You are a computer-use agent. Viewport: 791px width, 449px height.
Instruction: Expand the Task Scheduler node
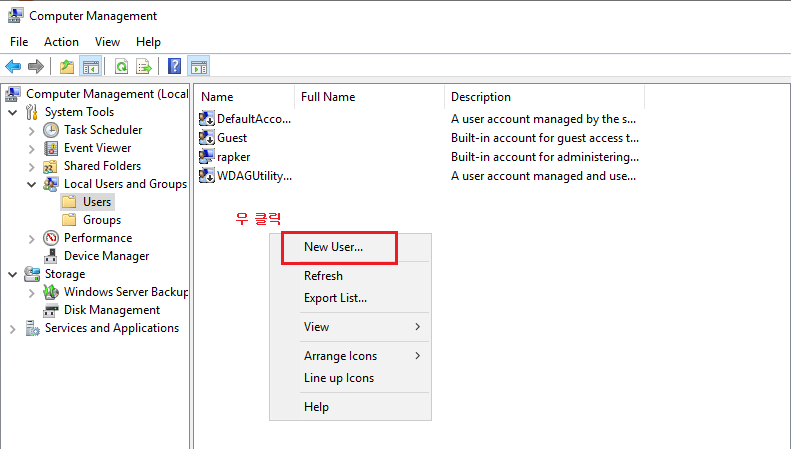[x=32, y=131]
